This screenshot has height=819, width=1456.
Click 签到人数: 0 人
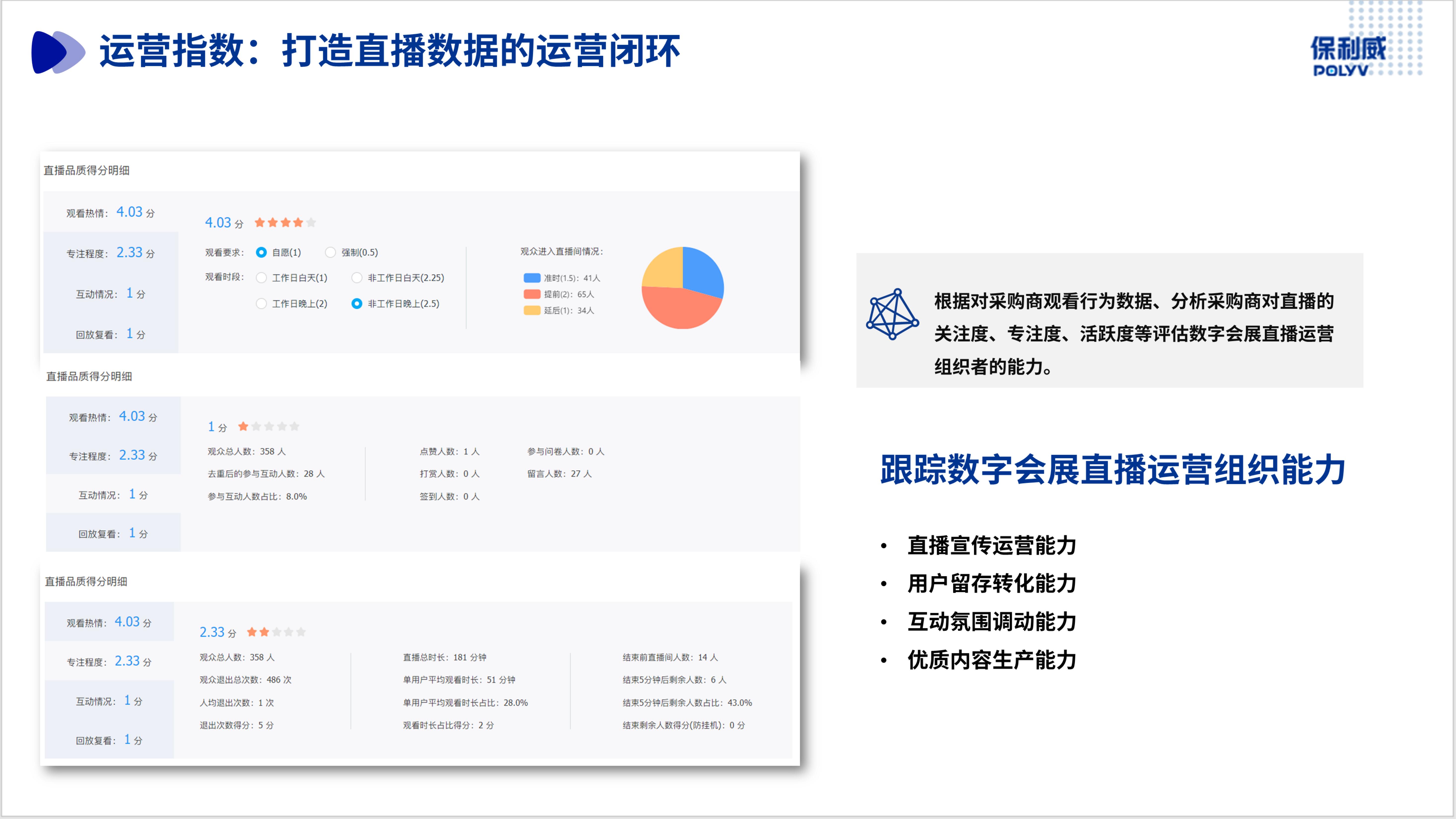449,496
